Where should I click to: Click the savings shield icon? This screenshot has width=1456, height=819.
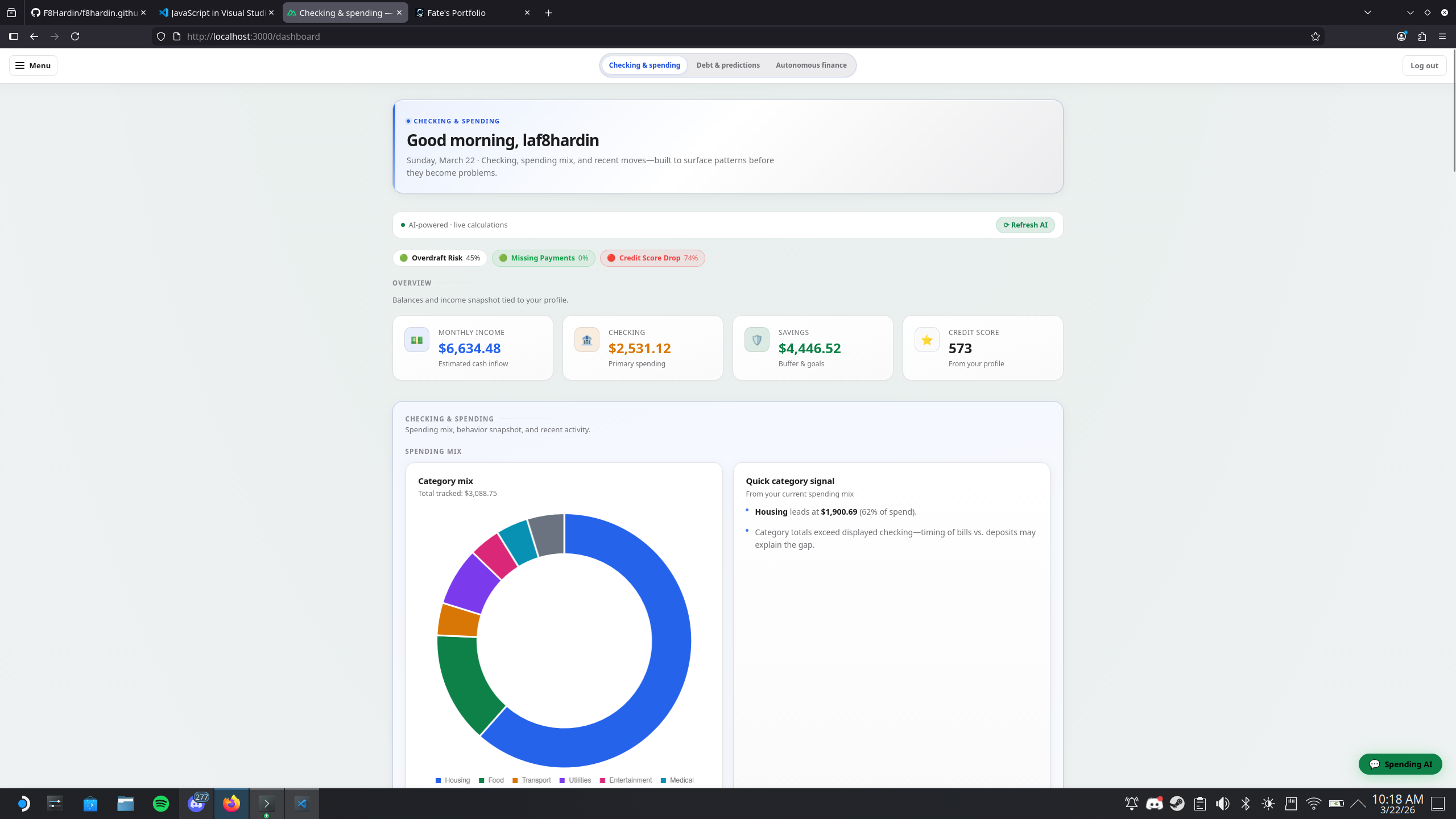click(x=756, y=340)
